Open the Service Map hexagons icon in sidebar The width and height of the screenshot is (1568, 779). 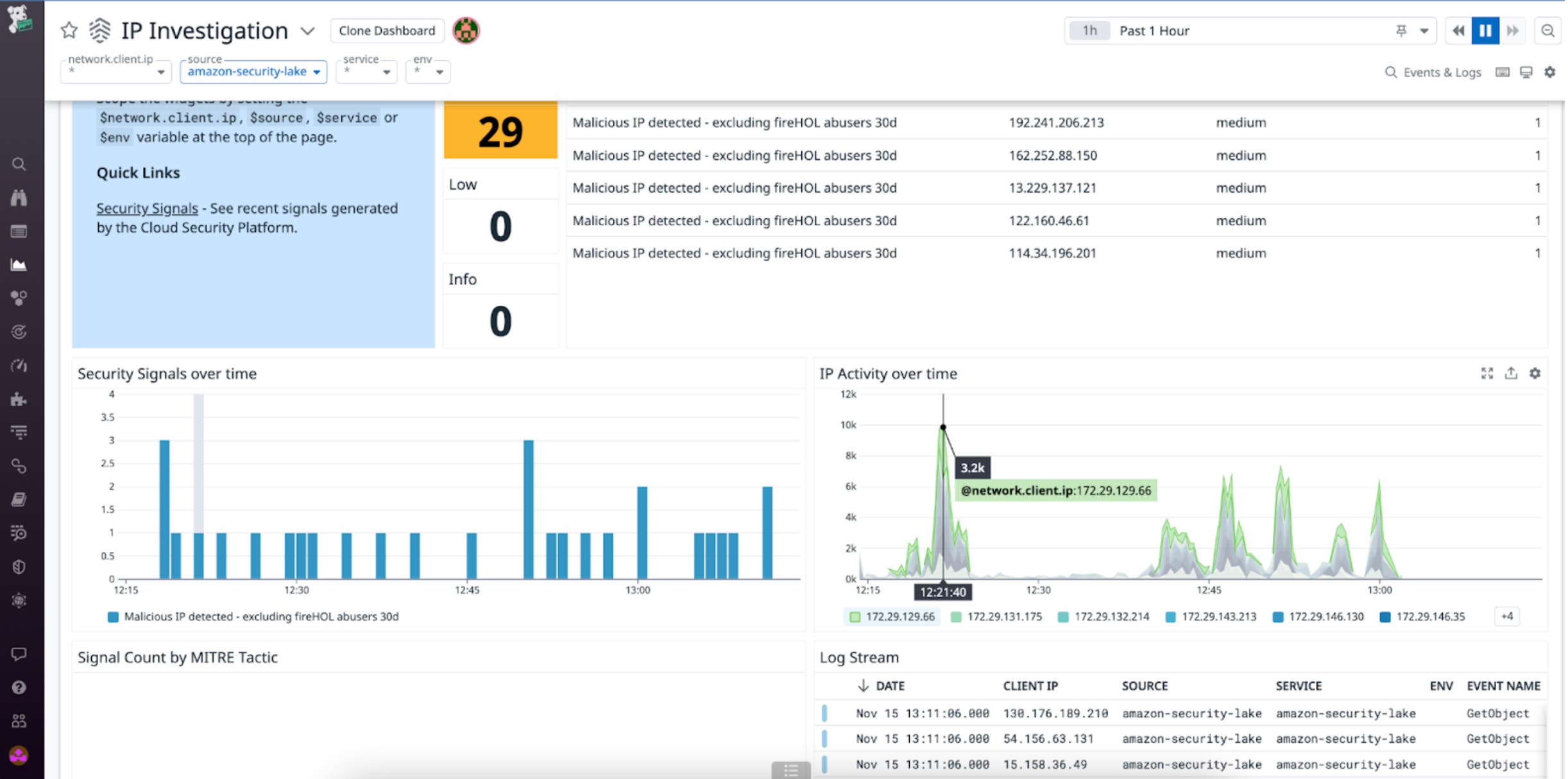[x=19, y=297]
